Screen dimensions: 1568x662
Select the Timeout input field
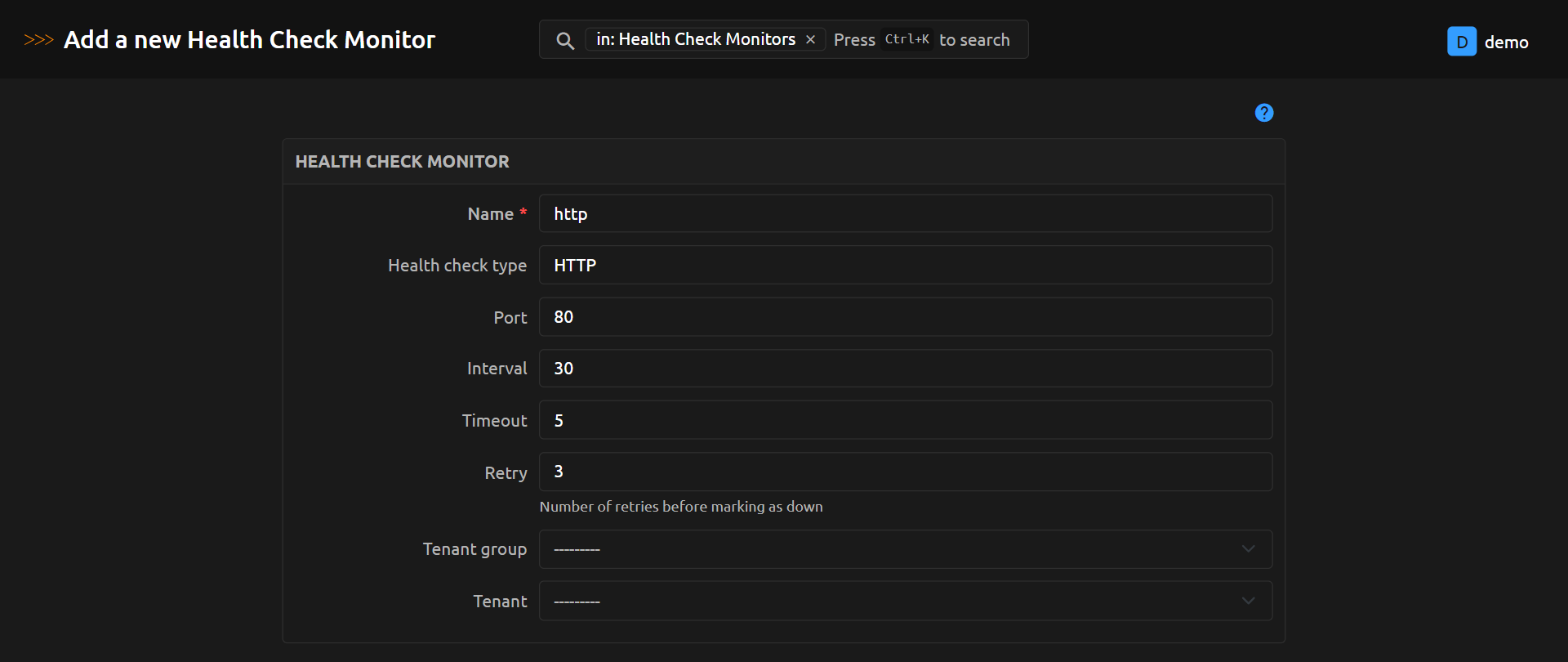905,420
